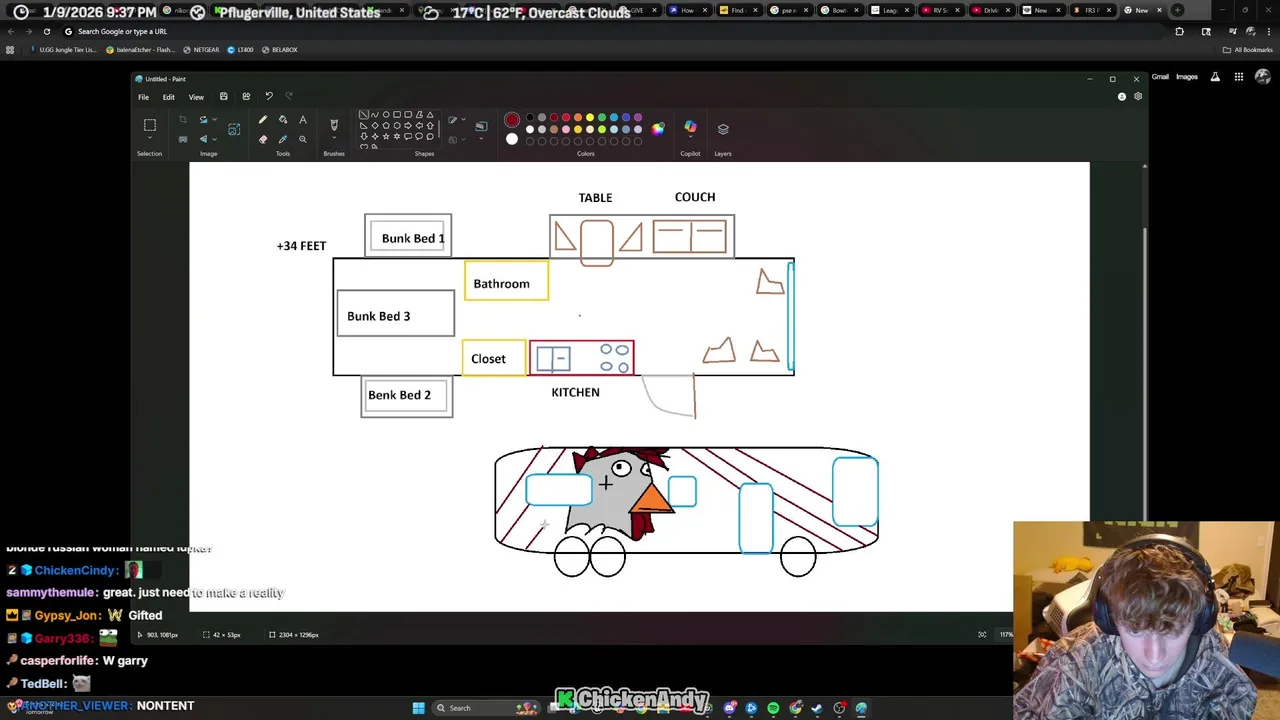Click the Undo arrow
The height and width of the screenshot is (720, 1280).
[x=269, y=96]
